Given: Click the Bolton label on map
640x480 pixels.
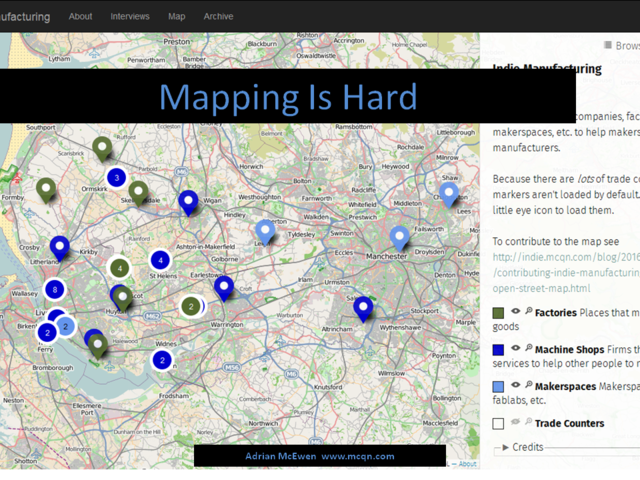Looking at the screenshot, I should coord(302,181).
